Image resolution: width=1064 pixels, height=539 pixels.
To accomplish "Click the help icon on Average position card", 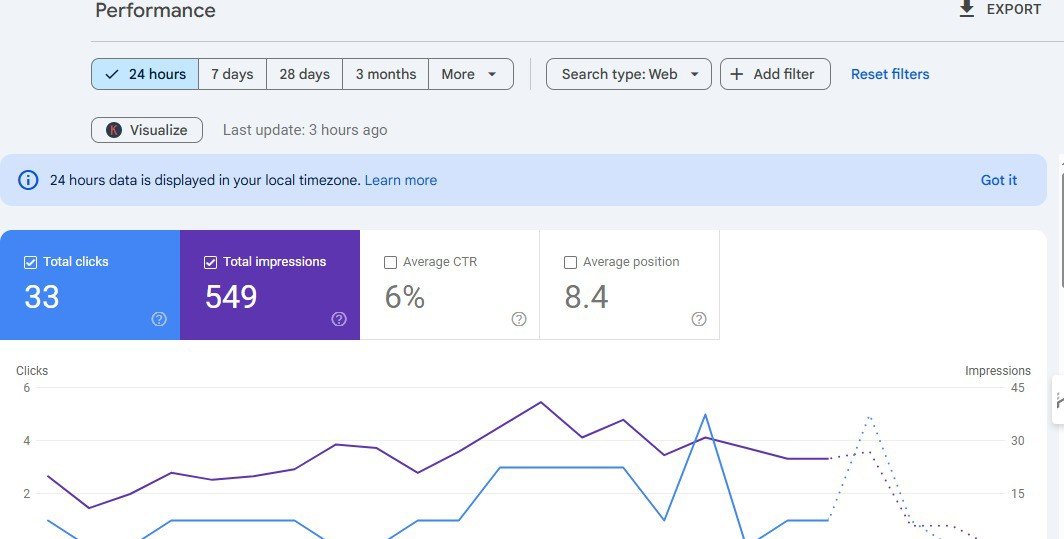I will tap(699, 319).
